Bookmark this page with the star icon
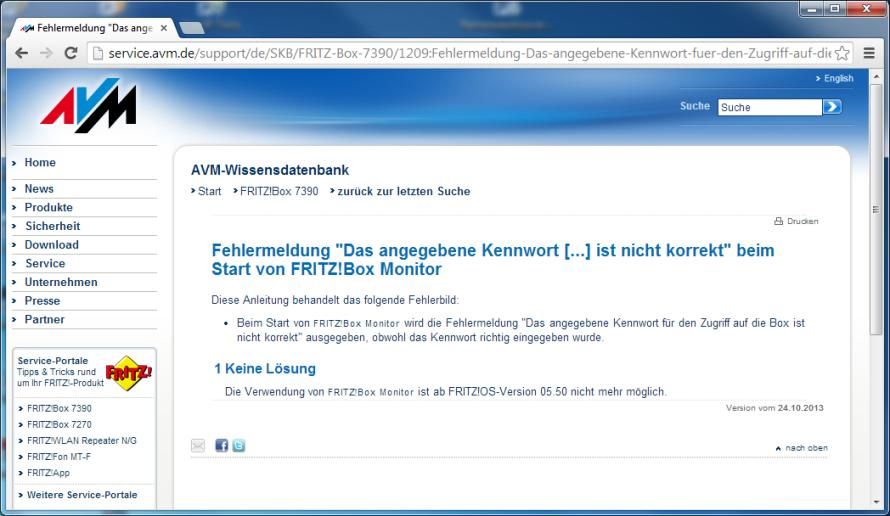 click(x=842, y=53)
